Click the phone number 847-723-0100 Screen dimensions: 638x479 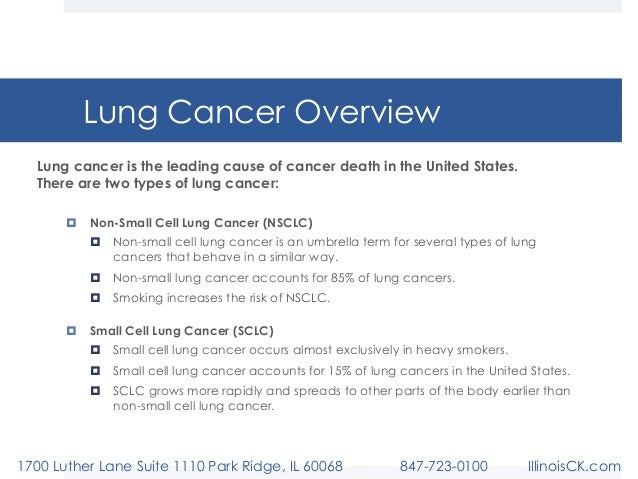tap(443, 467)
